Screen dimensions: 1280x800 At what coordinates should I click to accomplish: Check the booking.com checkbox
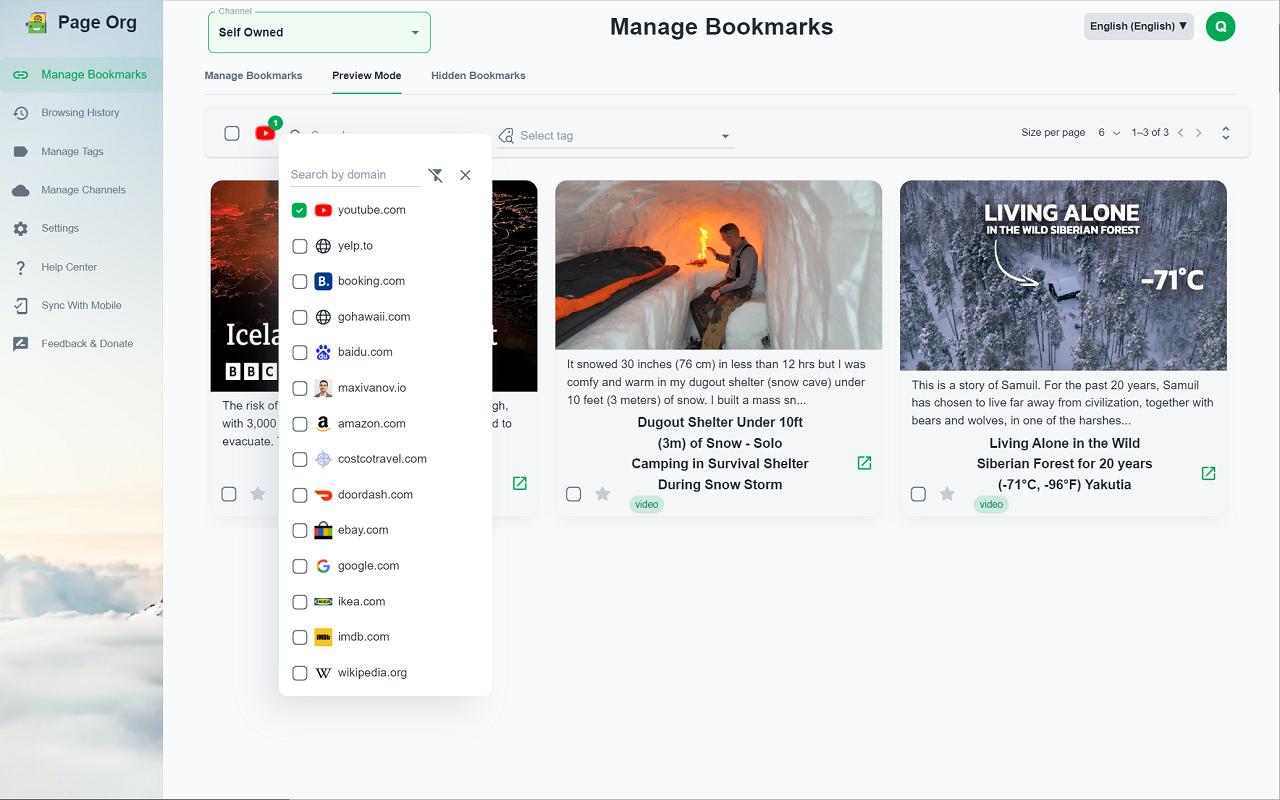[299, 282]
